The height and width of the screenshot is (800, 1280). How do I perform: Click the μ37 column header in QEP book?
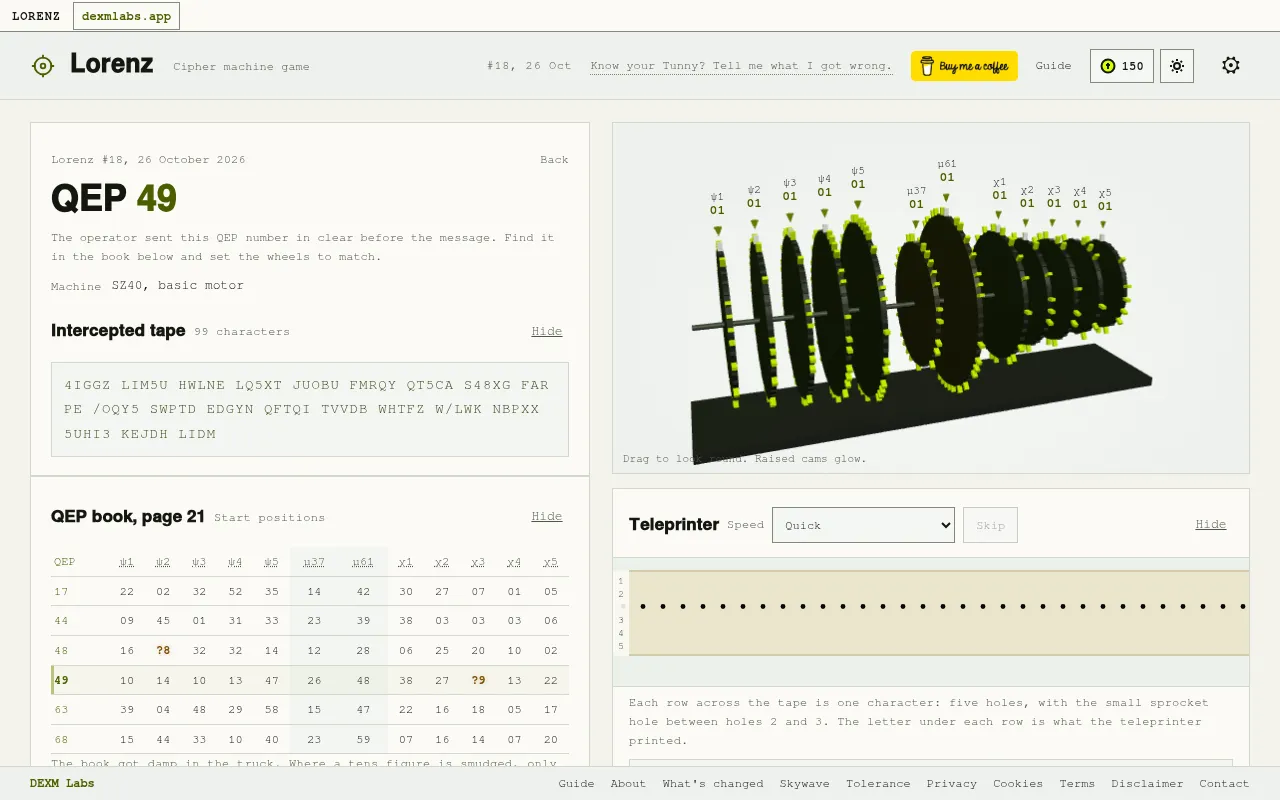click(314, 562)
